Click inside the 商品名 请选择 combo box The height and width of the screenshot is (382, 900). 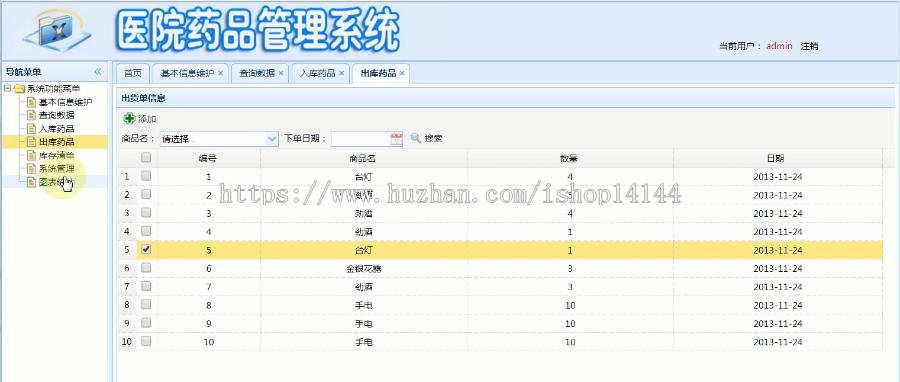pyautogui.click(x=213, y=139)
